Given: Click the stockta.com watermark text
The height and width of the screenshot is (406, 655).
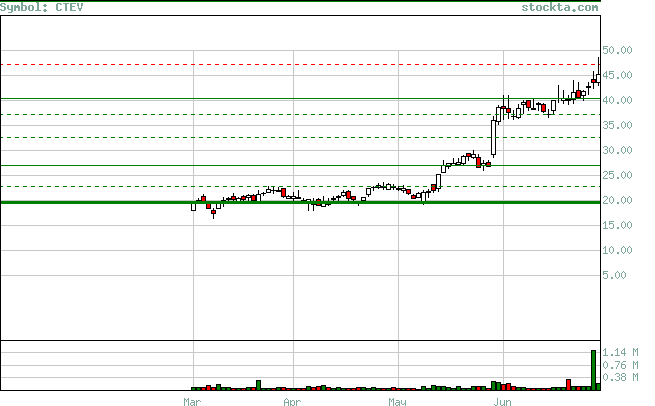Looking at the screenshot, I should (559, 7).
